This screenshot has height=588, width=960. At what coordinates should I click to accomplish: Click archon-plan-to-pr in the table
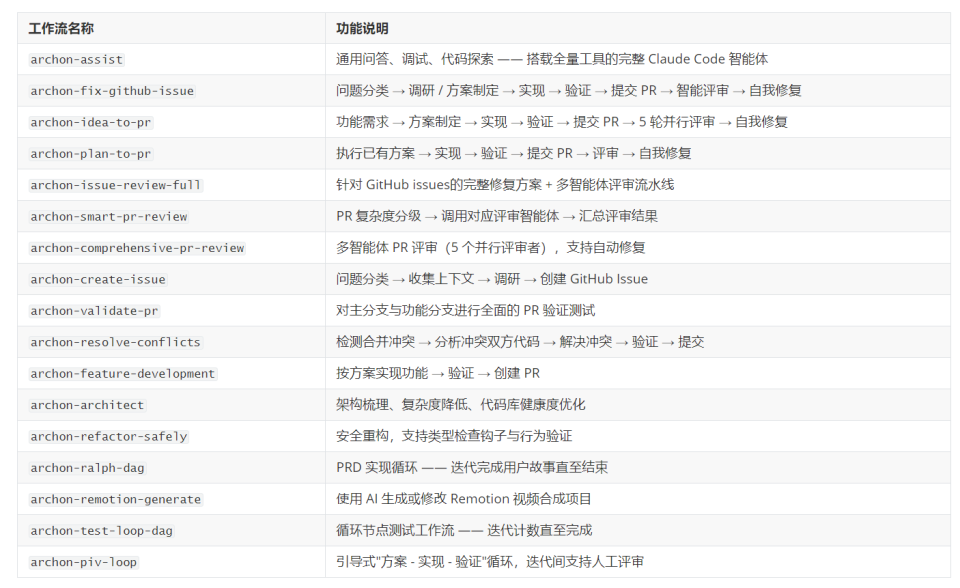click(x=91, y=154)
